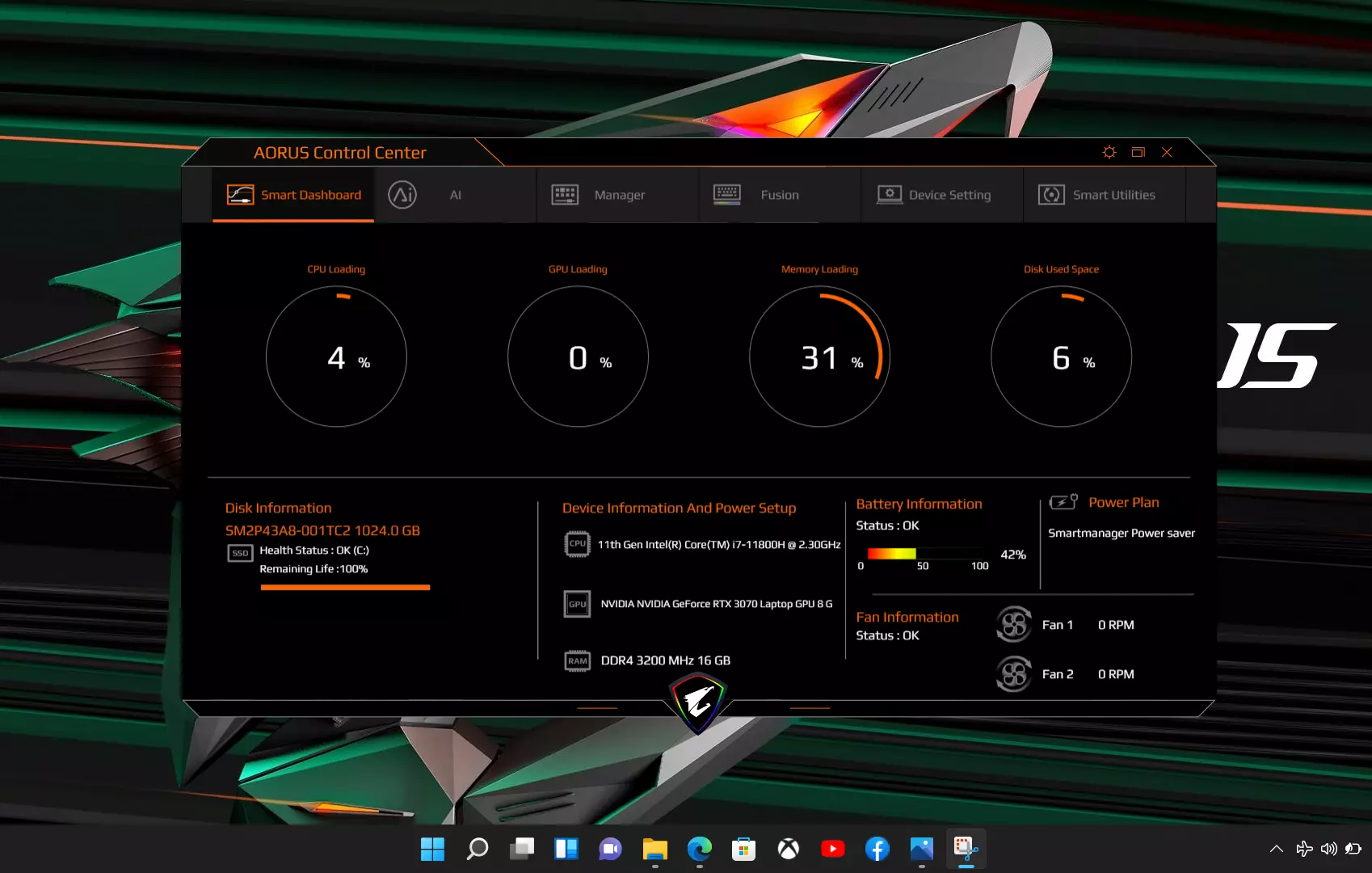The height and width of the screenshot is (873, 1372).
Task: Click the settings gear icon in title bar
Action: [x=1109, y=152]
